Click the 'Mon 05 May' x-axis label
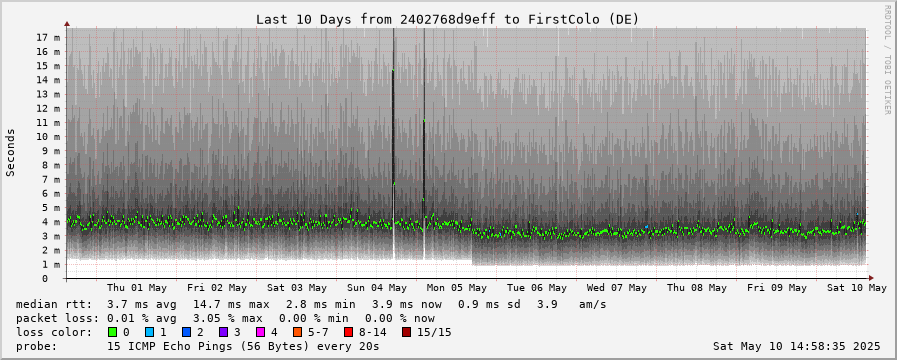The height and width of the screenshot is (360, 897). coord(457,288)
